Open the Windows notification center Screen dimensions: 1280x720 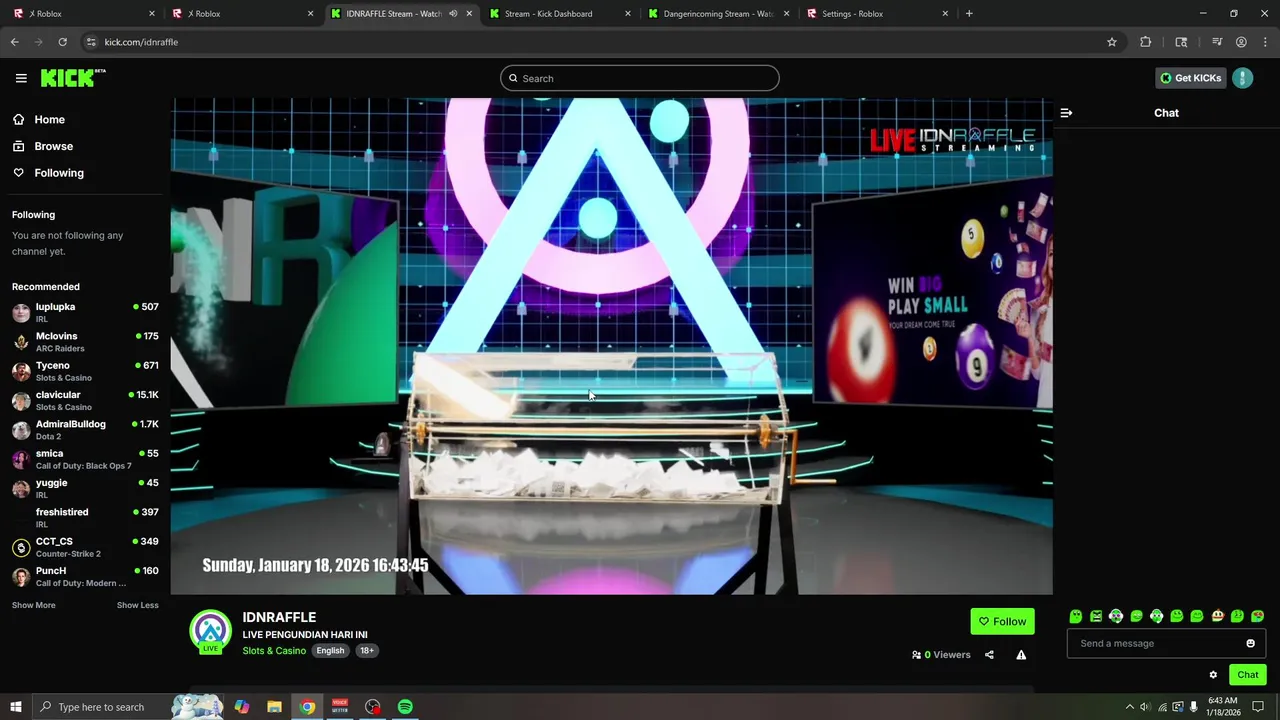1258,707
